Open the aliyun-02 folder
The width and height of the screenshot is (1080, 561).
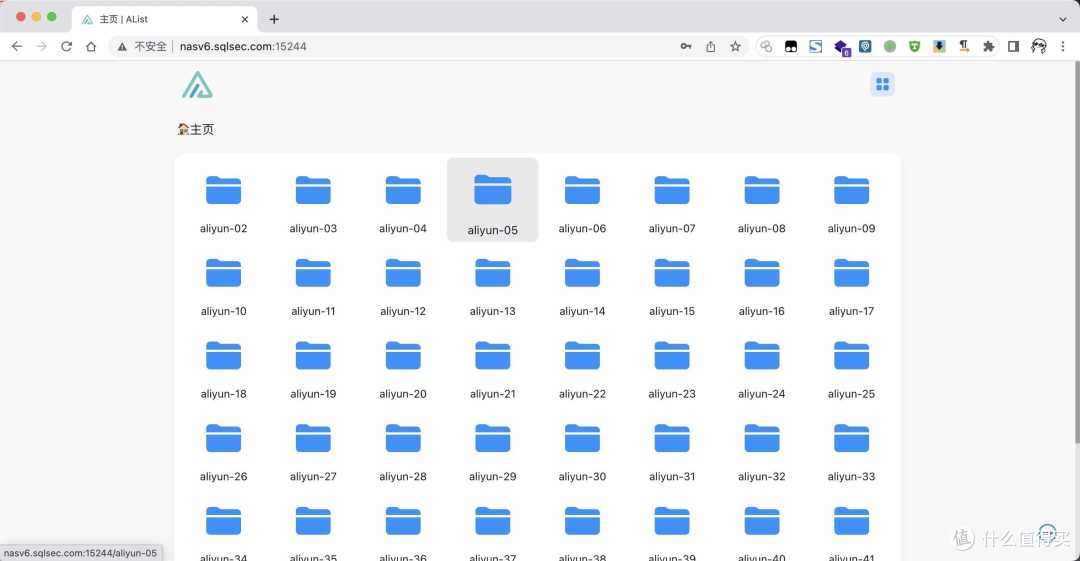click(x=223, y=199)
